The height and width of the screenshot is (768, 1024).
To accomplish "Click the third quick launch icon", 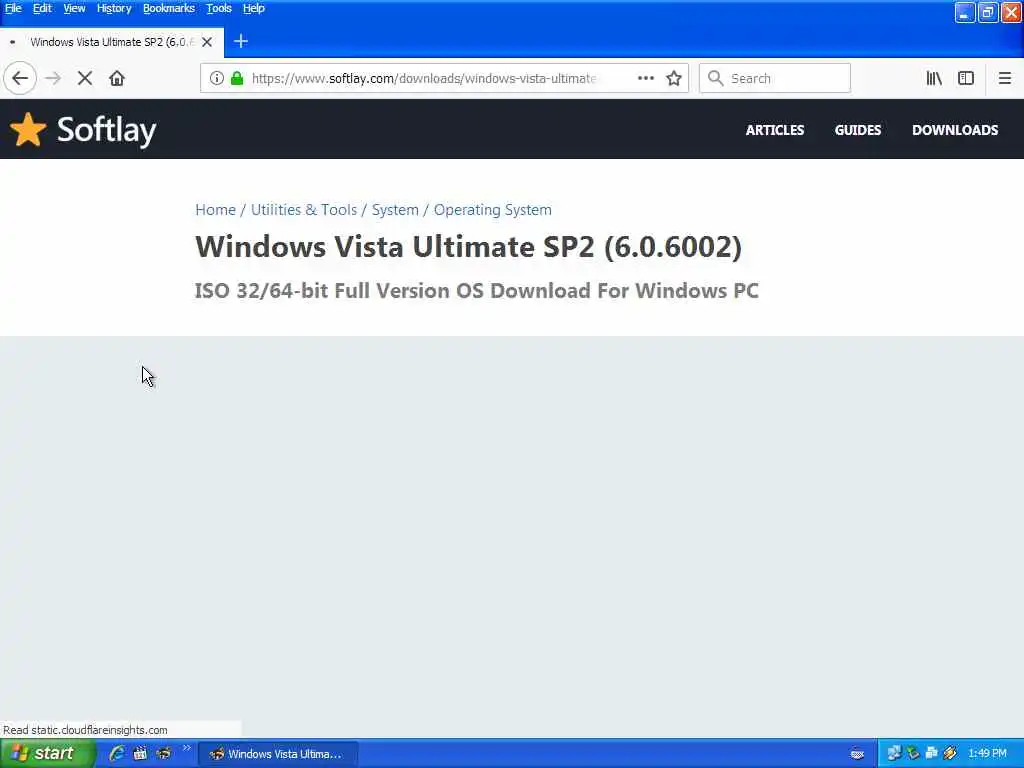I will pos(163,754).
